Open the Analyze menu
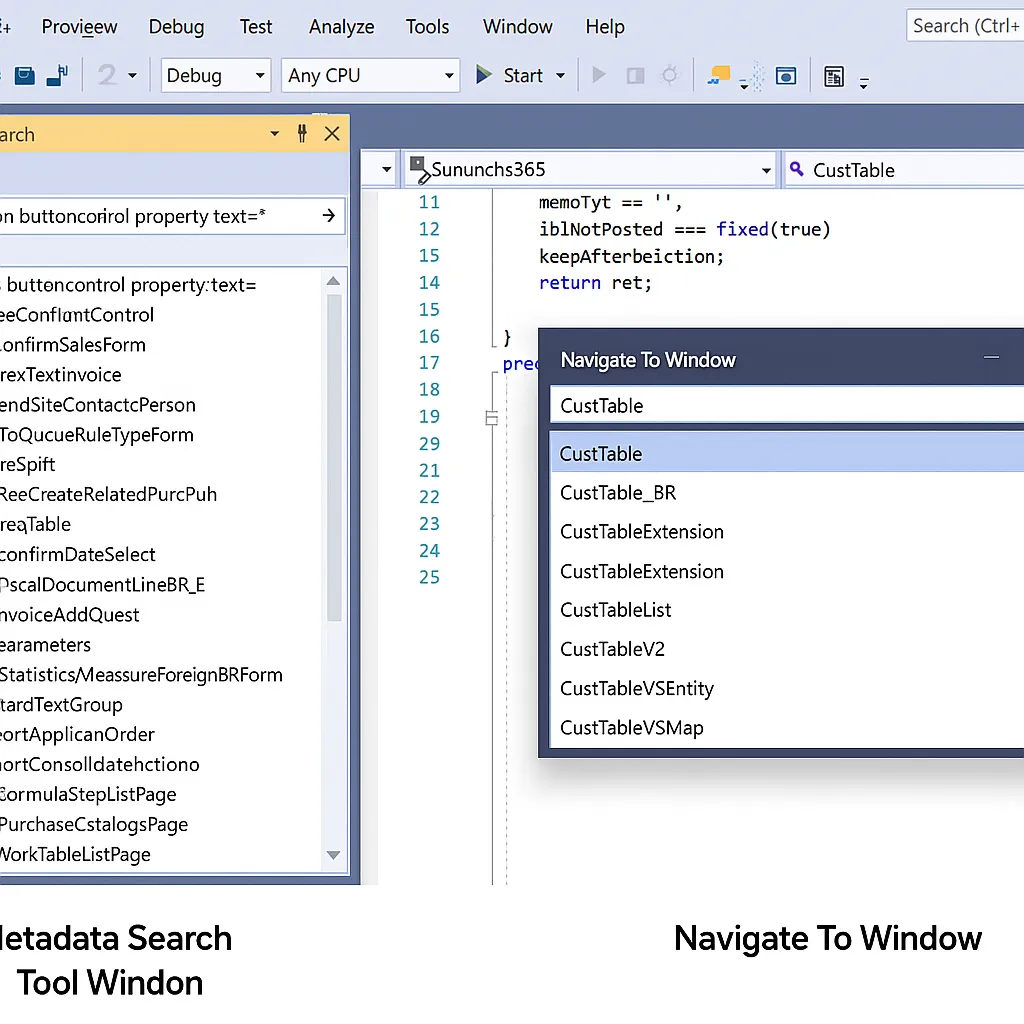 coord(341,27)
